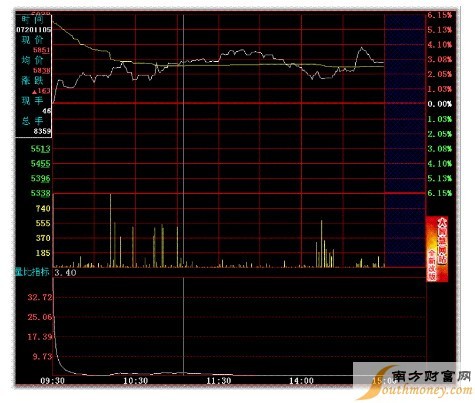Click the red 2.05% percentage label
Image resolution: width=475 pixels, height=403 pixels.
(x=440, y=74)
